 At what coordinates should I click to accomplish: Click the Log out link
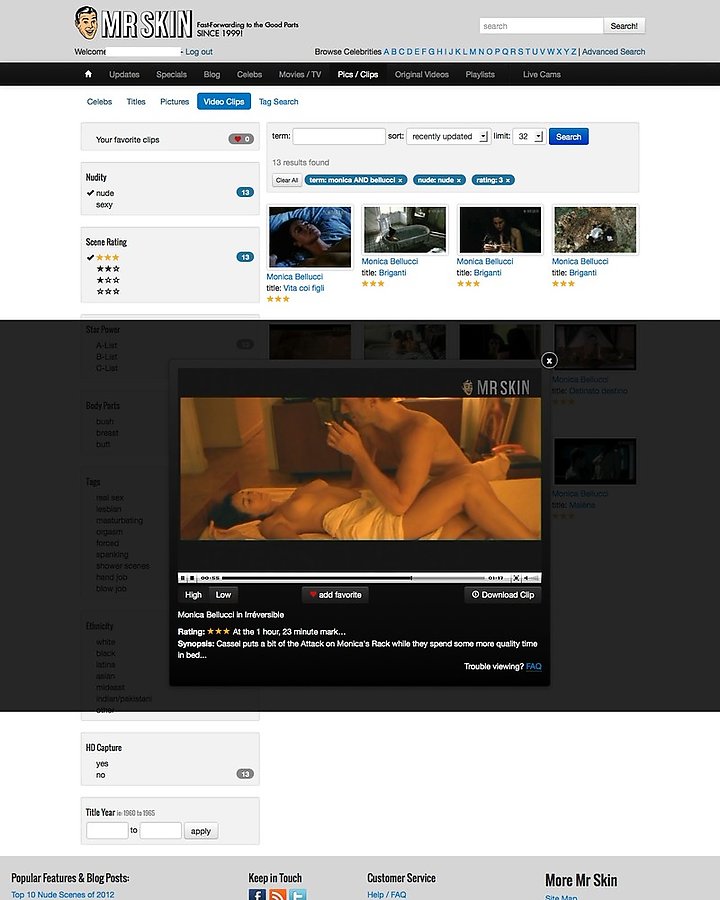tap(199, 52)
